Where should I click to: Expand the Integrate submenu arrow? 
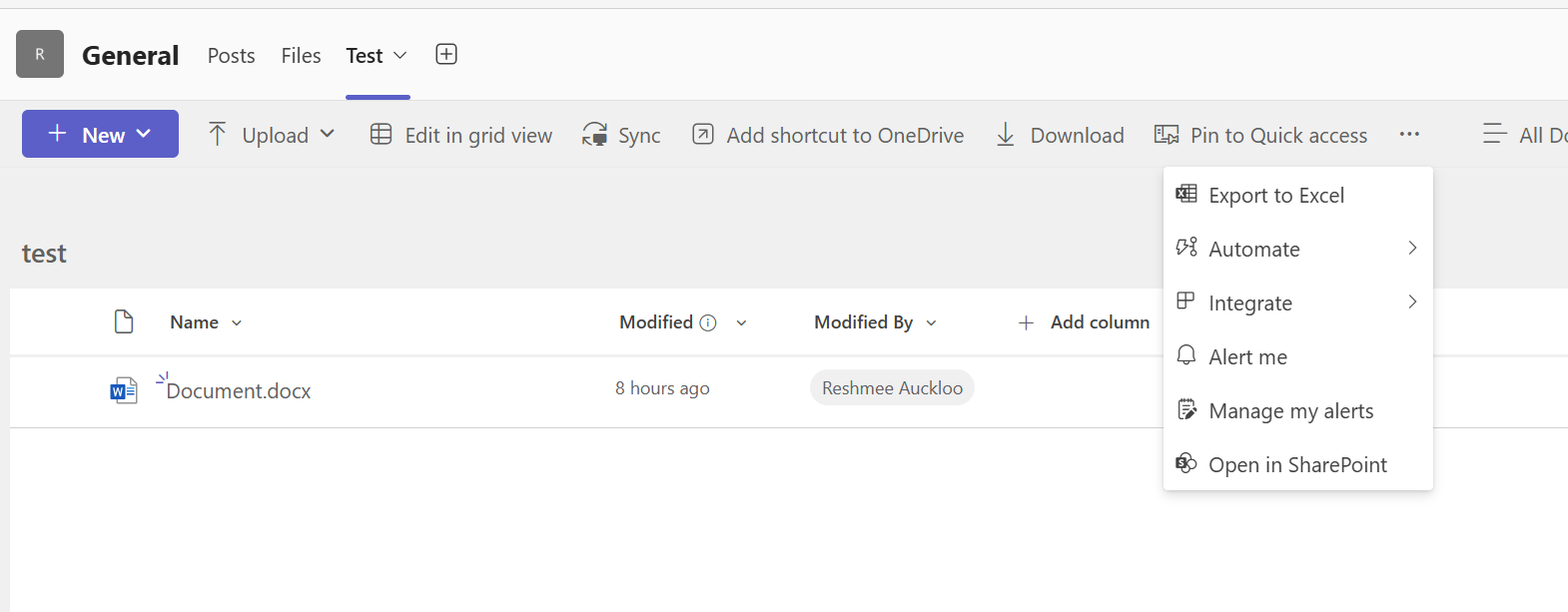(1412, 302)
